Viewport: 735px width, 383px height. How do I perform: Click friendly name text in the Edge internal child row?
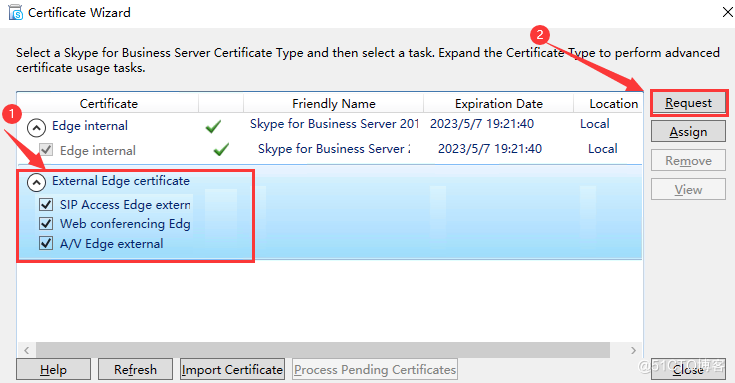(334, 149)
